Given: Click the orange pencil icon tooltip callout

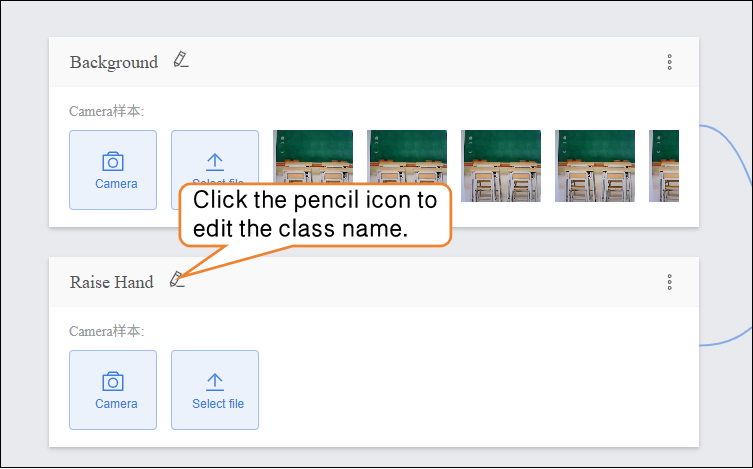Looking at the screenshot, I should coord(315,214).
